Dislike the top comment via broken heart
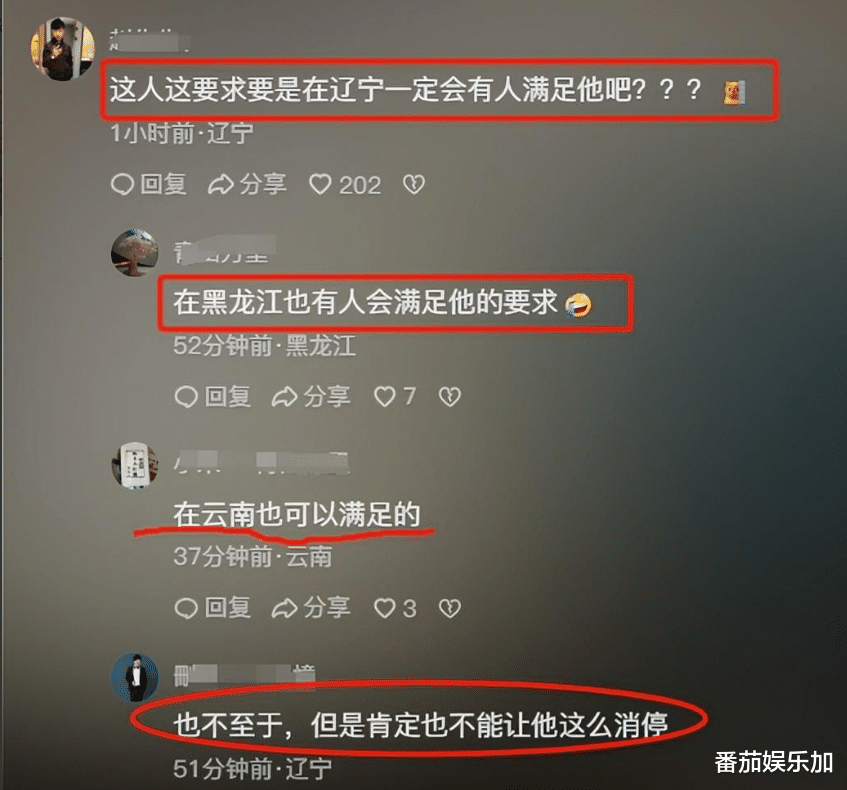 (414, 185)
